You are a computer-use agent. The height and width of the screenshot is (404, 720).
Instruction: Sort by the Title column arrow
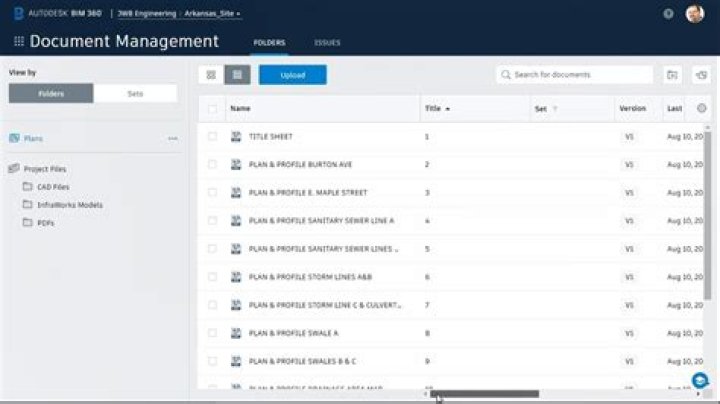pyautogui.click(x=448, y=109)
